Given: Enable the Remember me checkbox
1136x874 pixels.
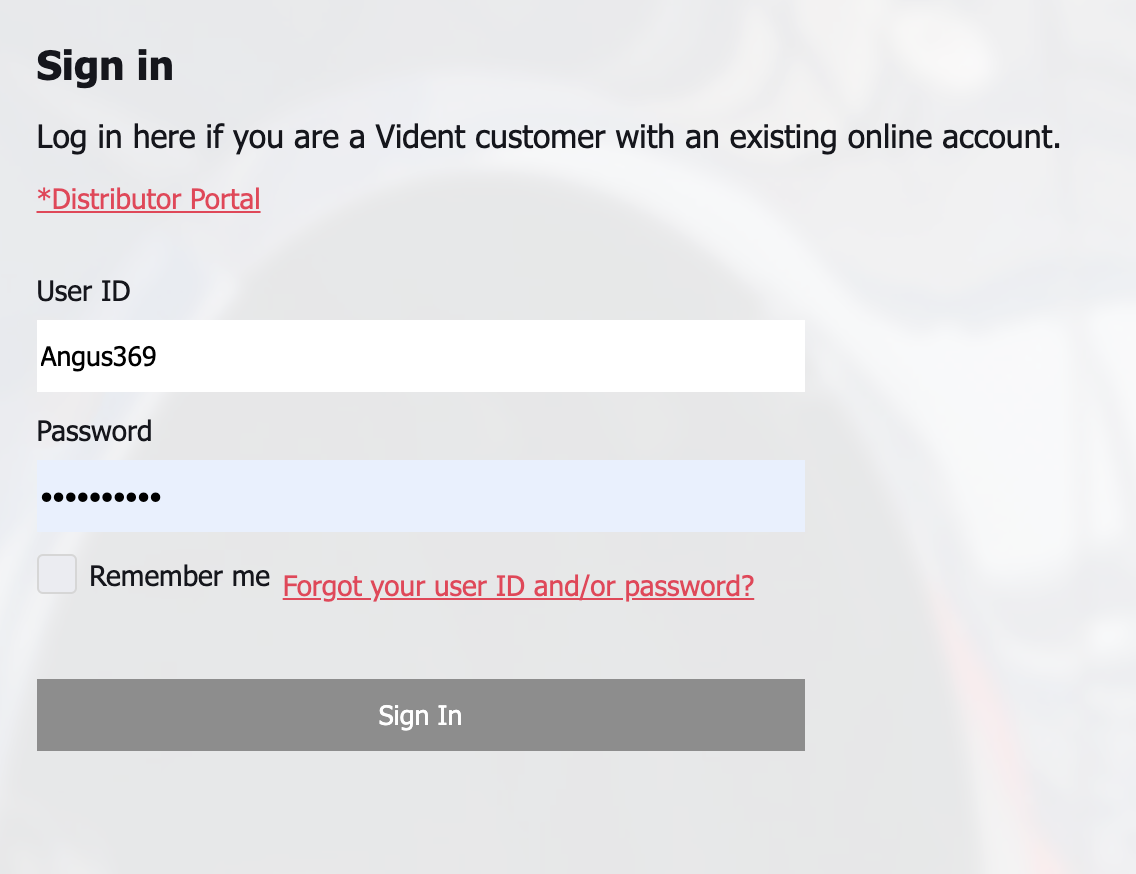Looking at the screenshot, I should tap(57, 574).
